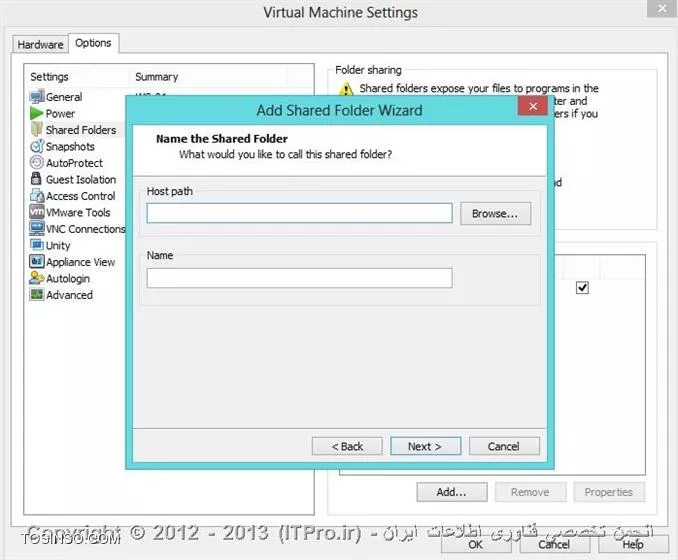Image resolution: width=678 pixels, height=560 pixels.
Task: Click the Appliance View icon
Action: tap(37, 261)
